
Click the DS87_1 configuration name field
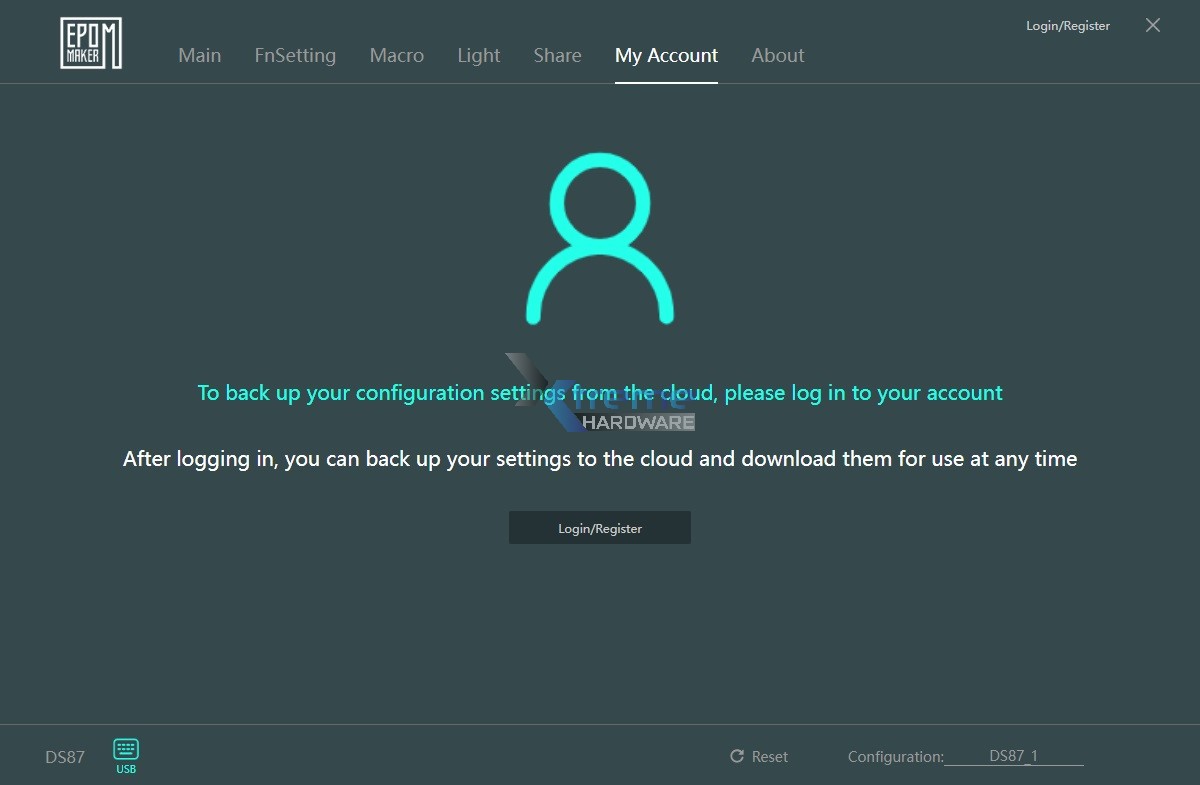tap(1014, 756)
